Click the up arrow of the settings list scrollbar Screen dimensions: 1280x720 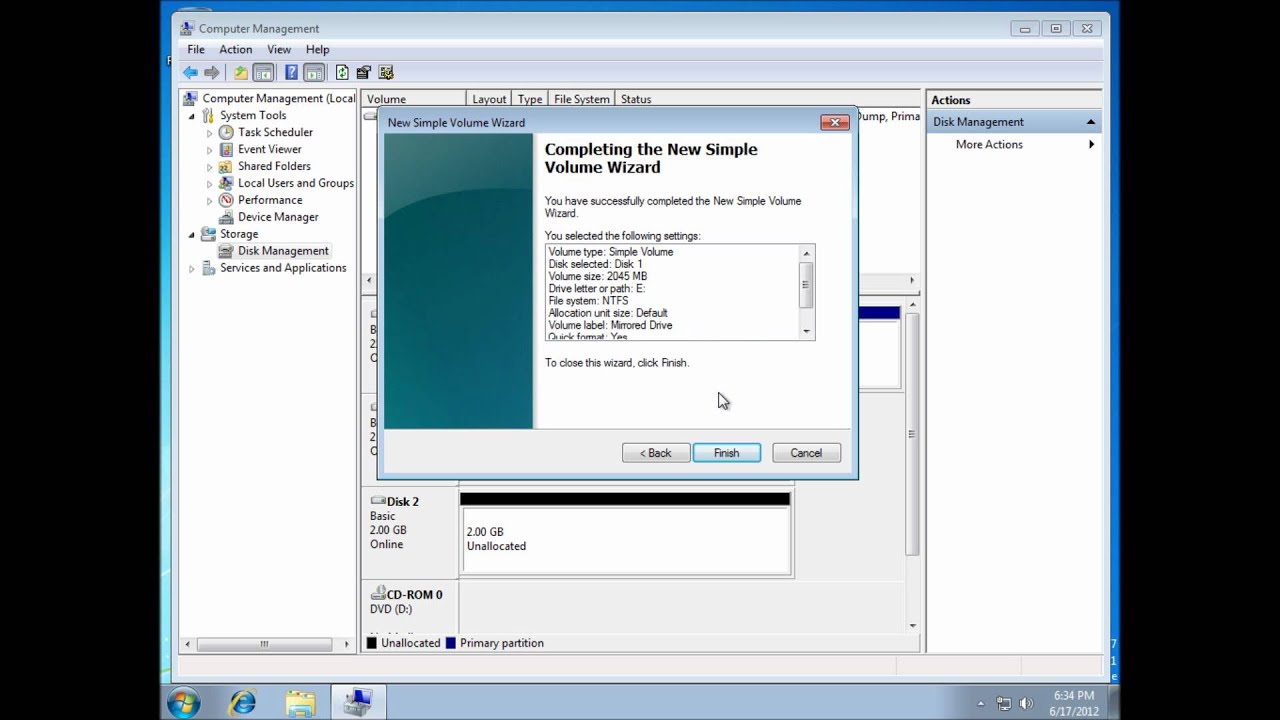coord(806,253)
